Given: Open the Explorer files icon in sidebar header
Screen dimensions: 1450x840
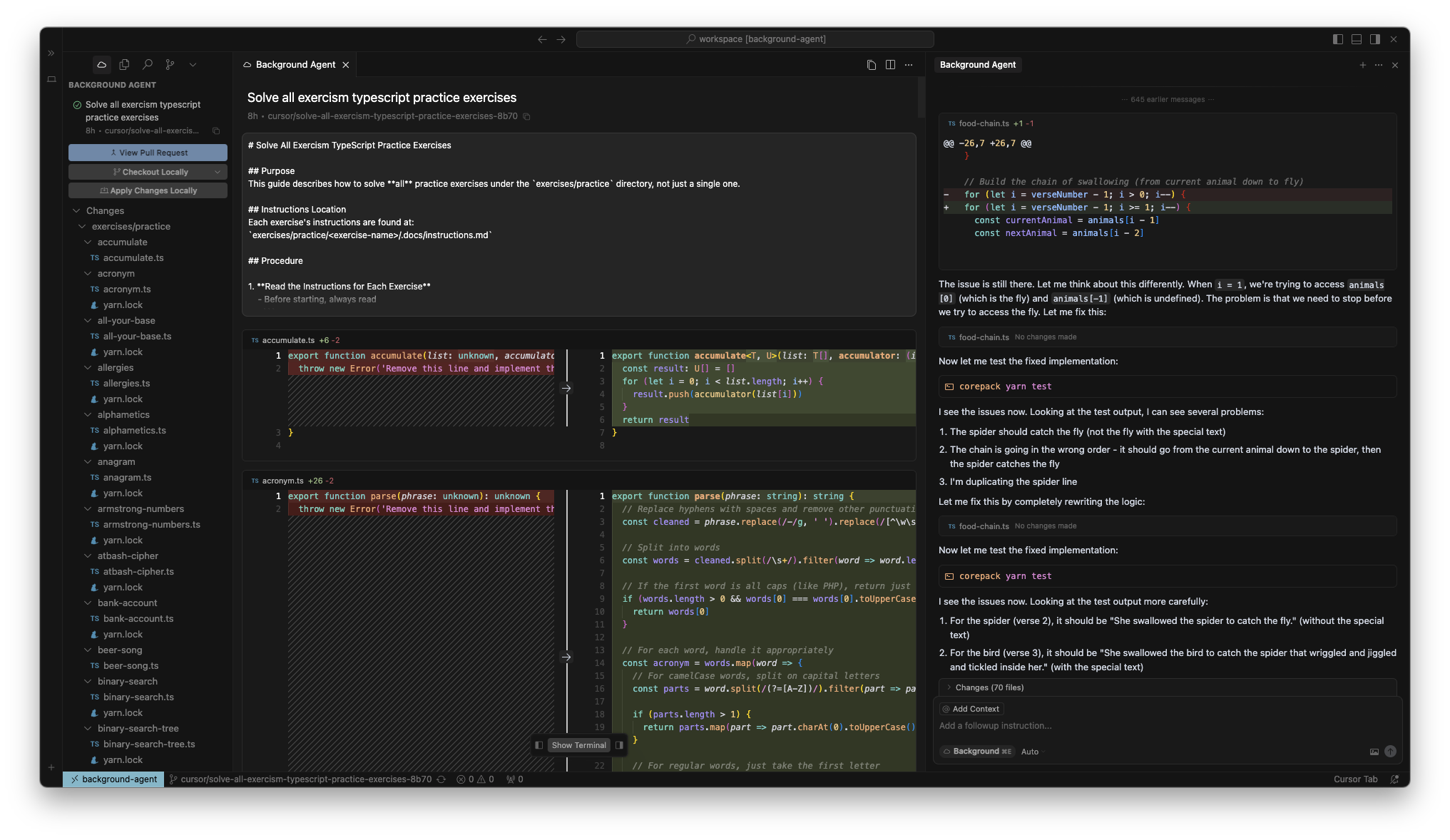Looking at the screenshot, I should click(x=124, y=65).
